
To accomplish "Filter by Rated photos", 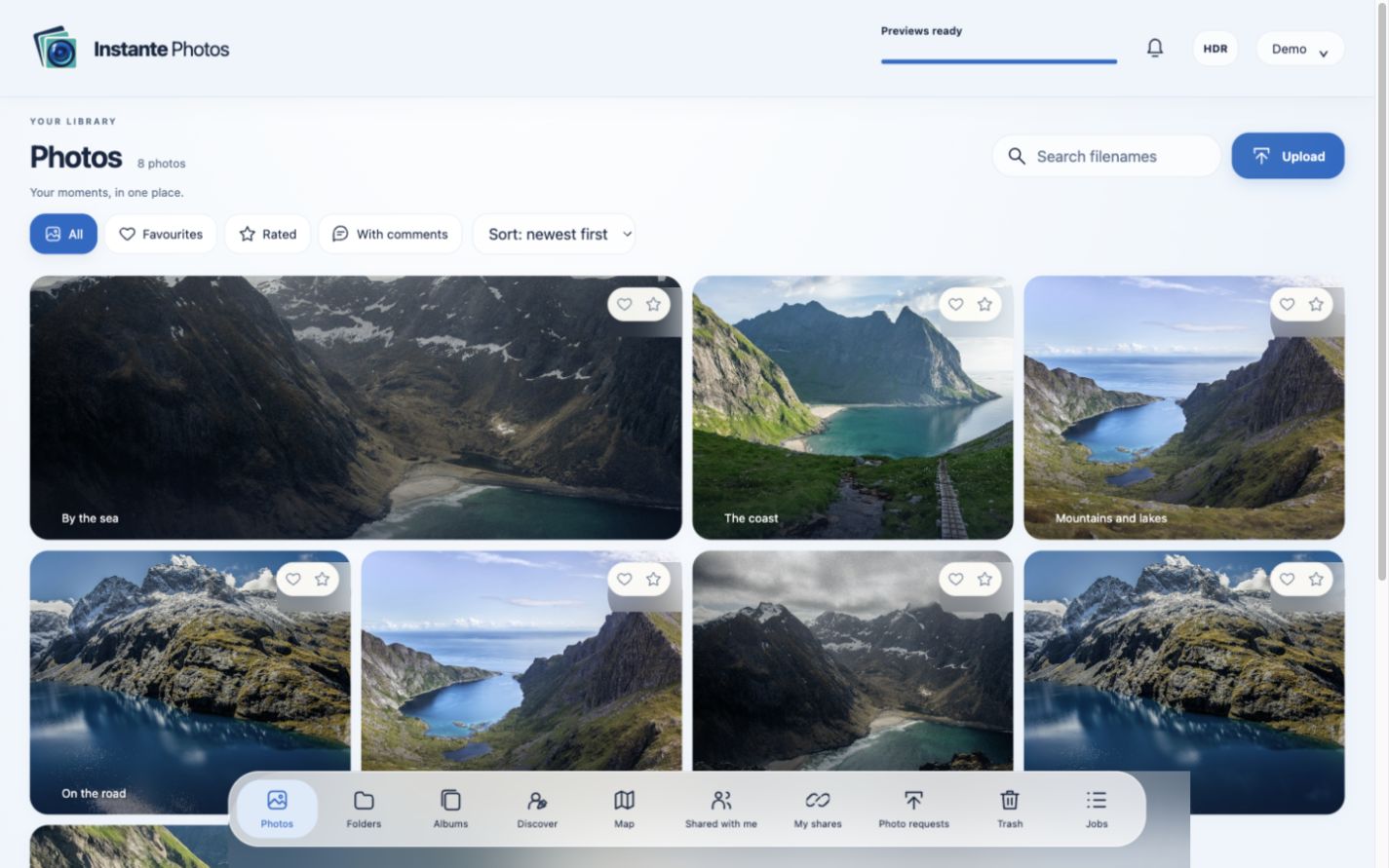I will pos(267,234).
